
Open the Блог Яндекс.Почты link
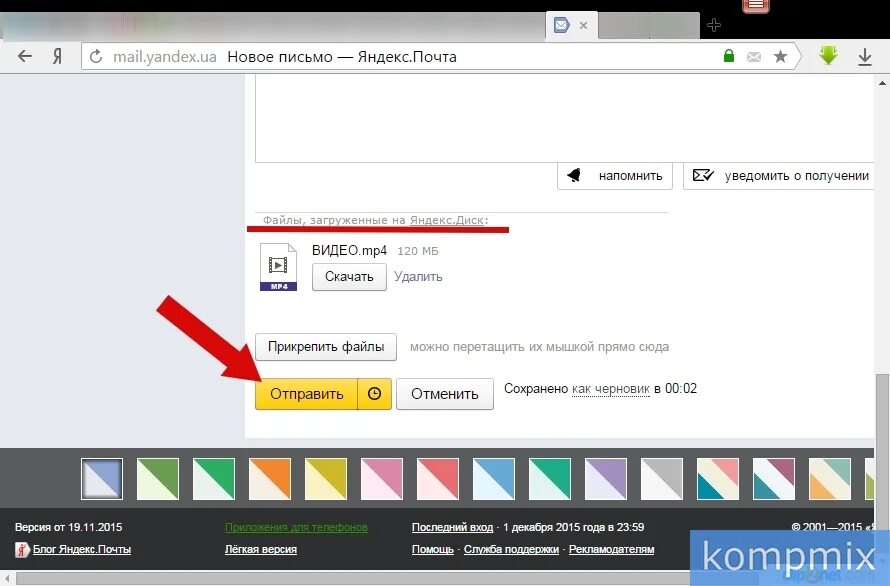[x=82, y=550]
